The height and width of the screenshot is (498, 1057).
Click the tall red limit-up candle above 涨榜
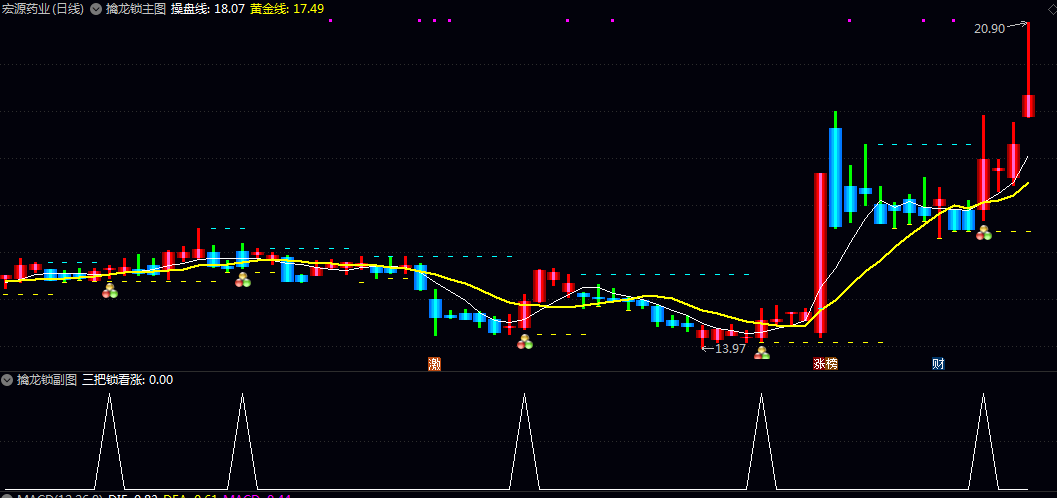pos(820,253)
